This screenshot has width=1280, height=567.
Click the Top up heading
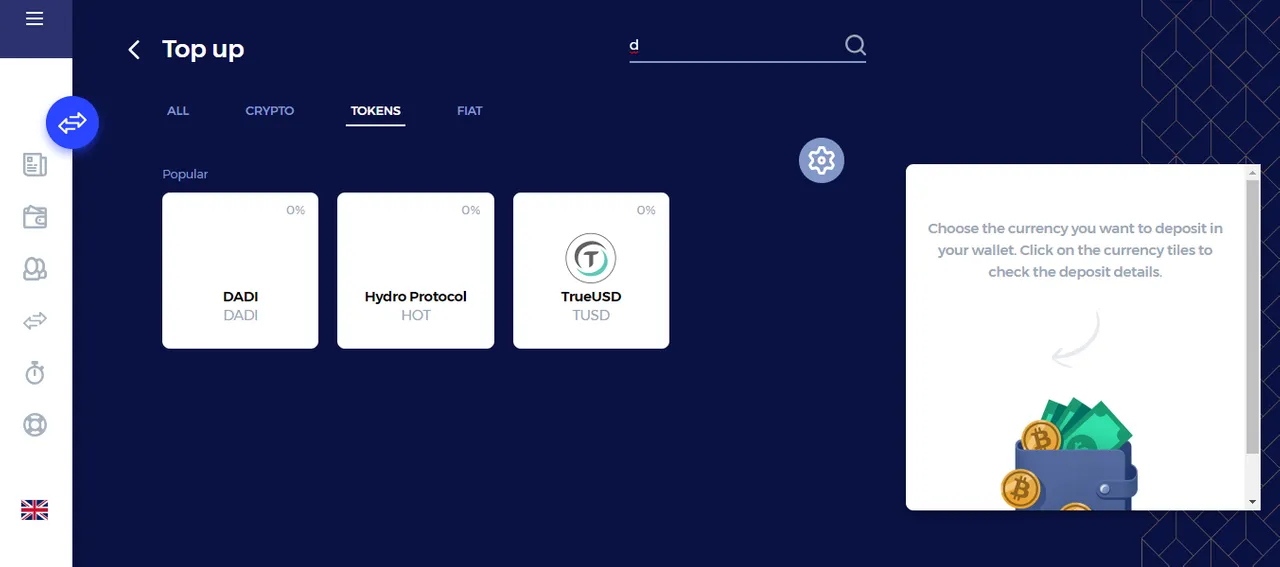203,49
